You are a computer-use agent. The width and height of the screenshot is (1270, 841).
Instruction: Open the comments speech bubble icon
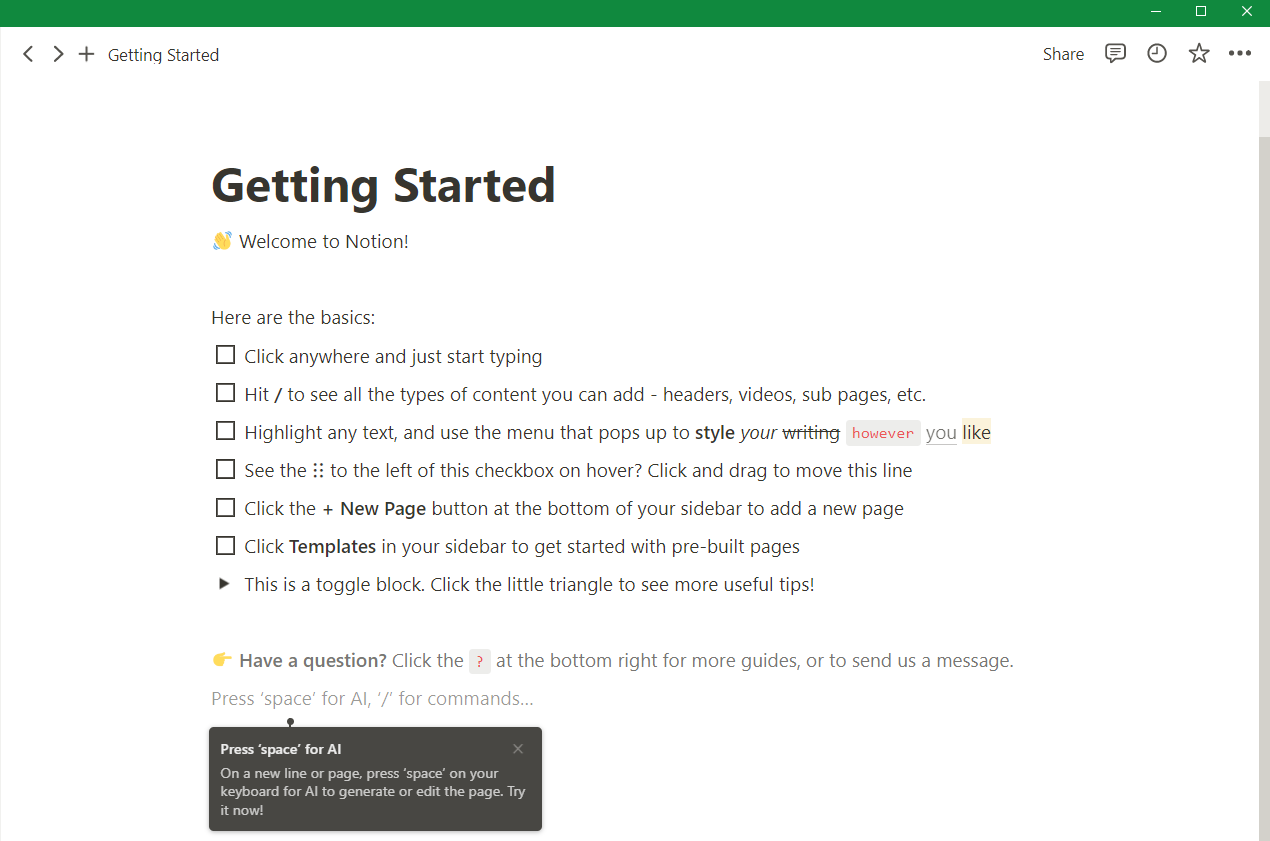[1115, 54]
